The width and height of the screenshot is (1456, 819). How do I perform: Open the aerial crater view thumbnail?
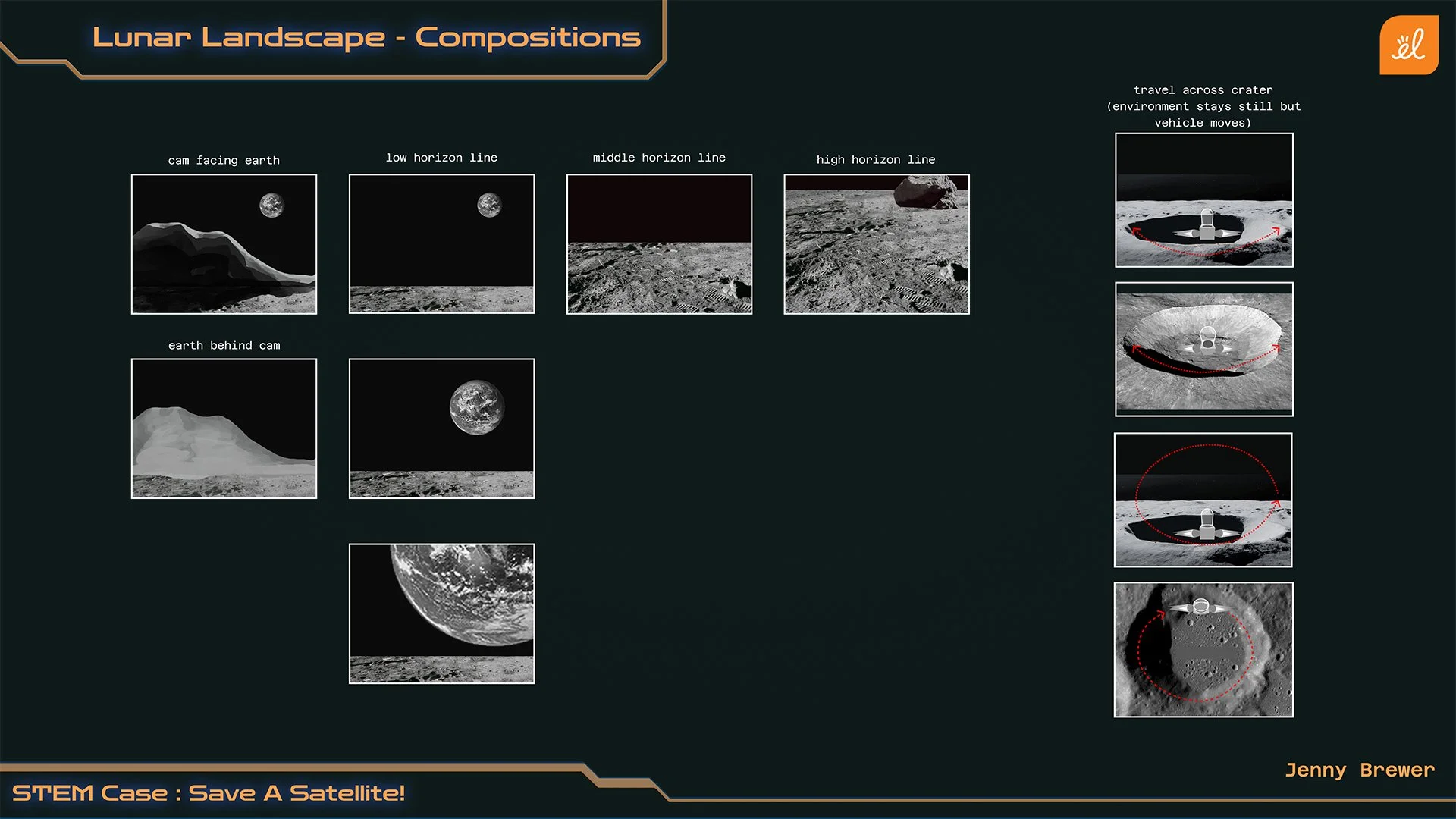[x=1203, y=349]
